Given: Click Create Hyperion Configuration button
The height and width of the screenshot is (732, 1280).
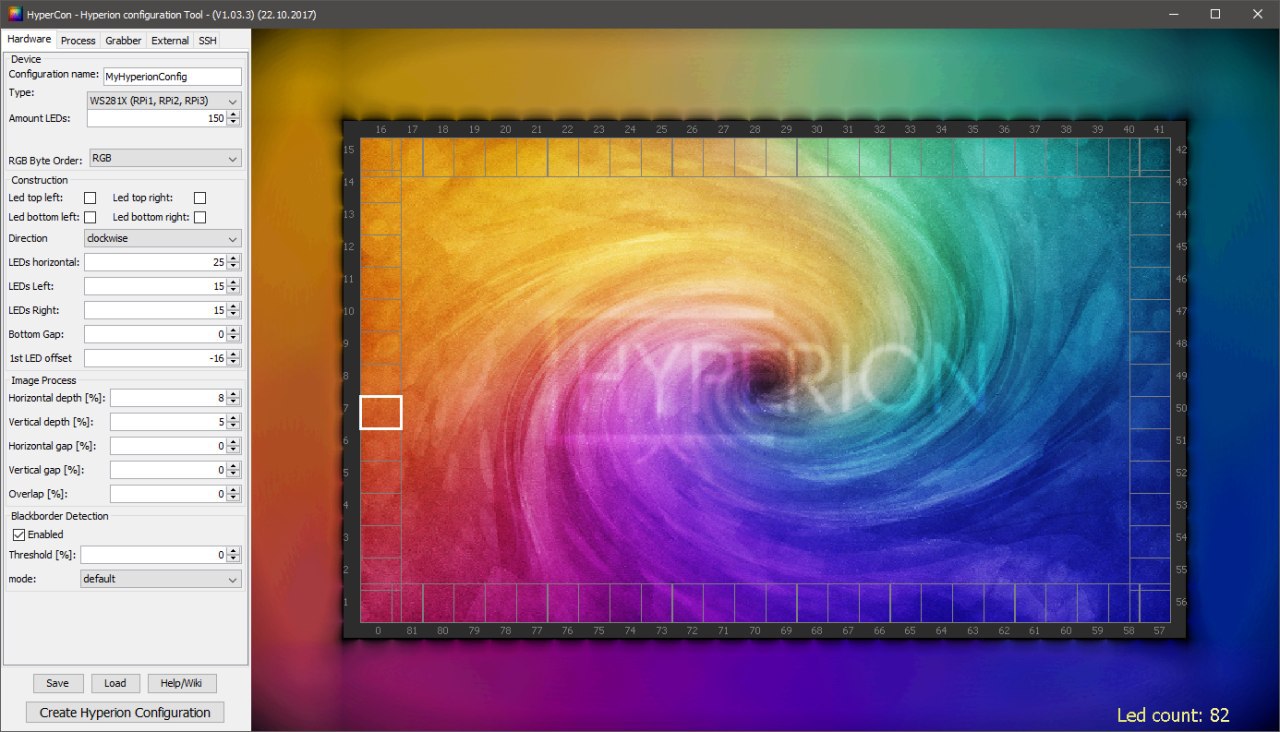Looking at the screenshot, I should click(125, 712).
